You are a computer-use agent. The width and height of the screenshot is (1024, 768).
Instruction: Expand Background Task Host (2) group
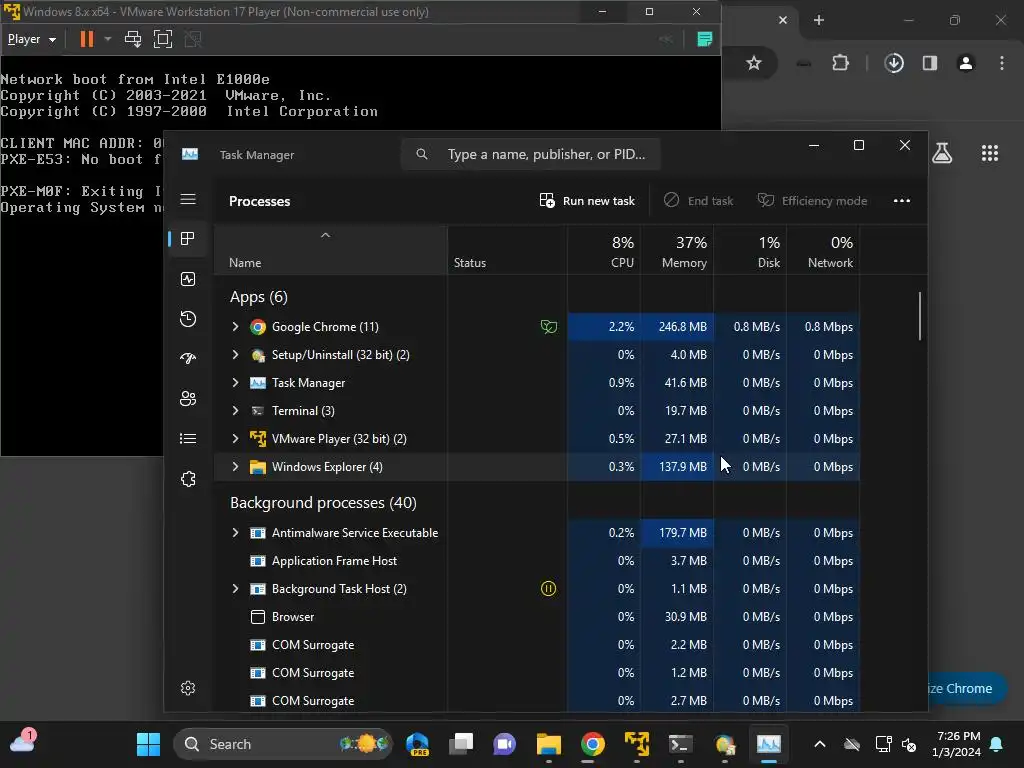coord(235,588)
